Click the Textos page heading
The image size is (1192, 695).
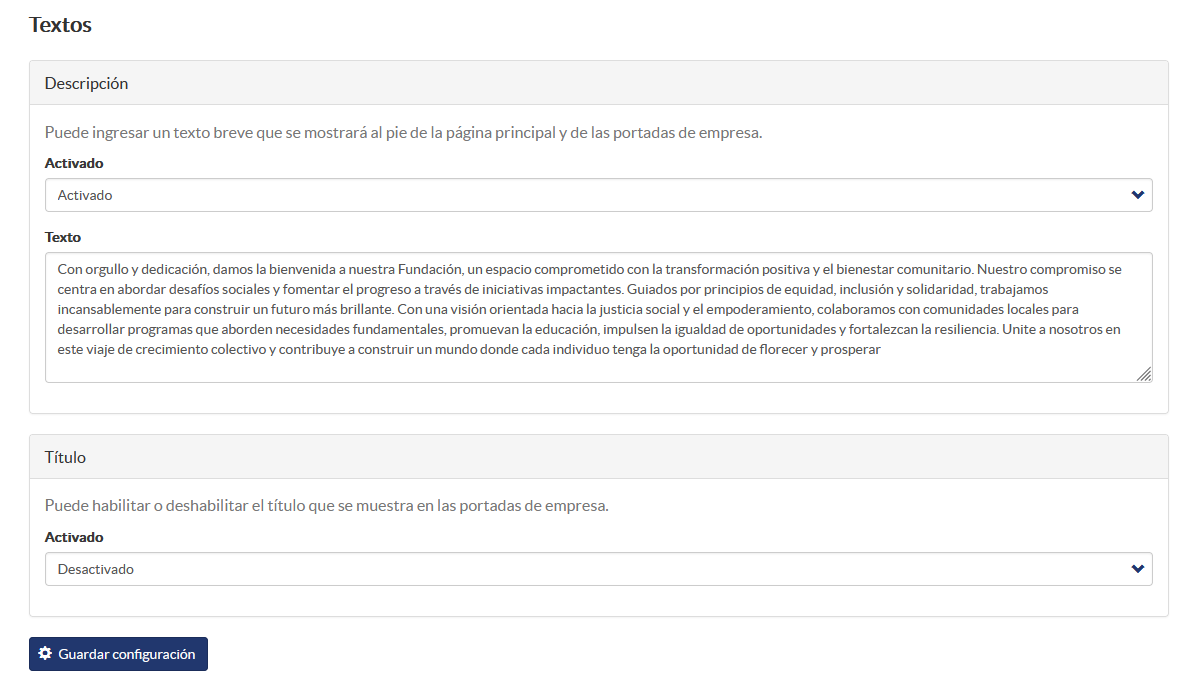pyautogui.click(x=60, y=24)
